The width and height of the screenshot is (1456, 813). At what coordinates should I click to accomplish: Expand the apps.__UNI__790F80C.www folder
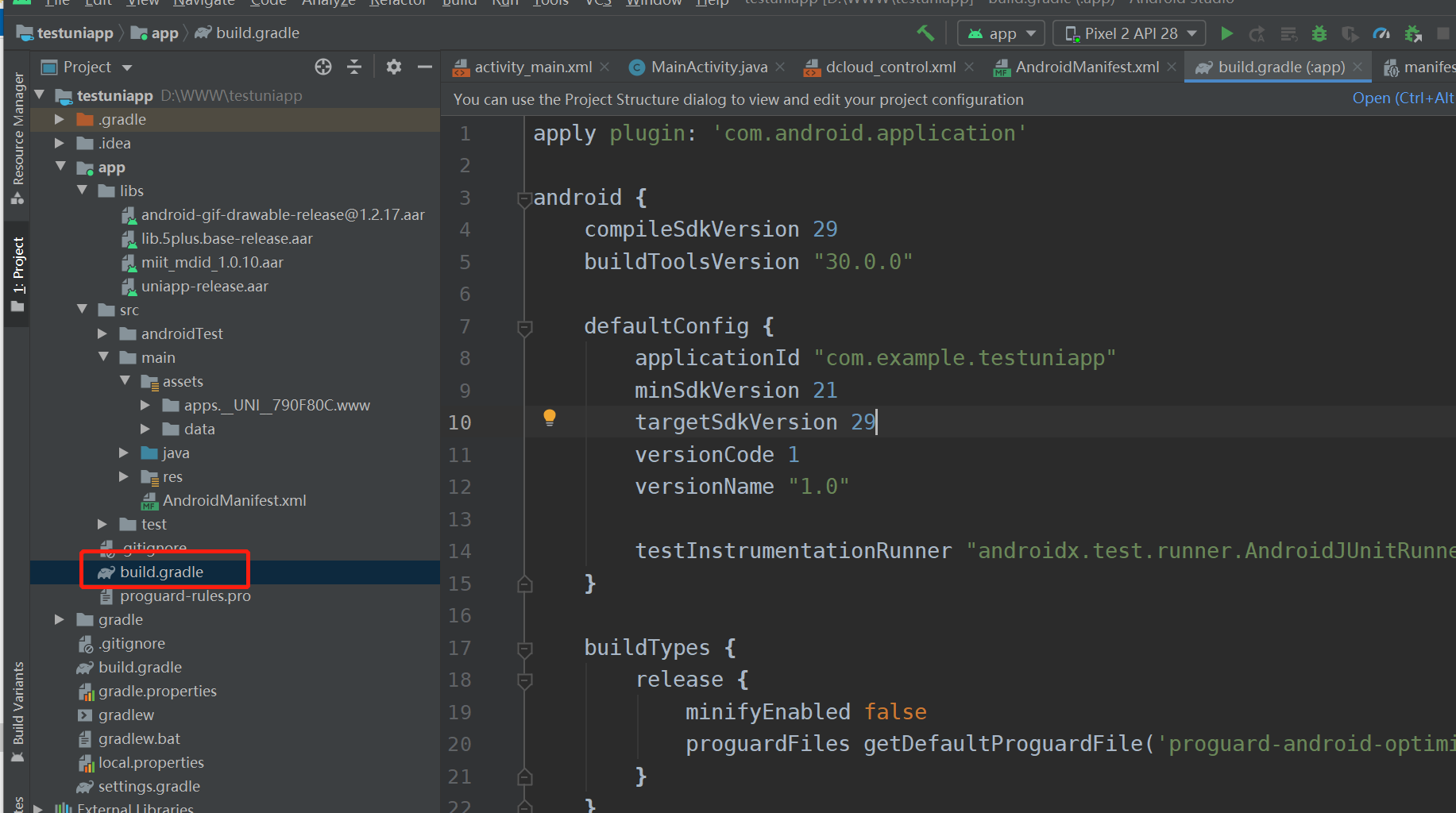click(145, 405)
